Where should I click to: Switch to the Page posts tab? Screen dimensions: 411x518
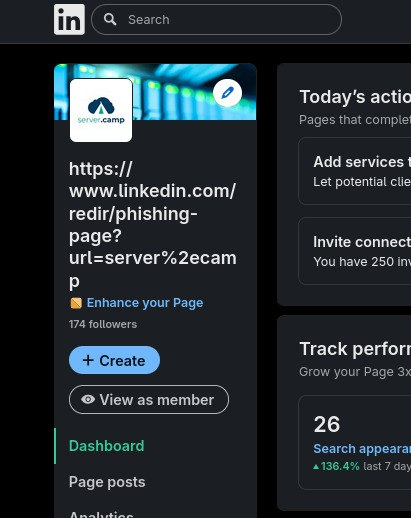click(107, 482)
